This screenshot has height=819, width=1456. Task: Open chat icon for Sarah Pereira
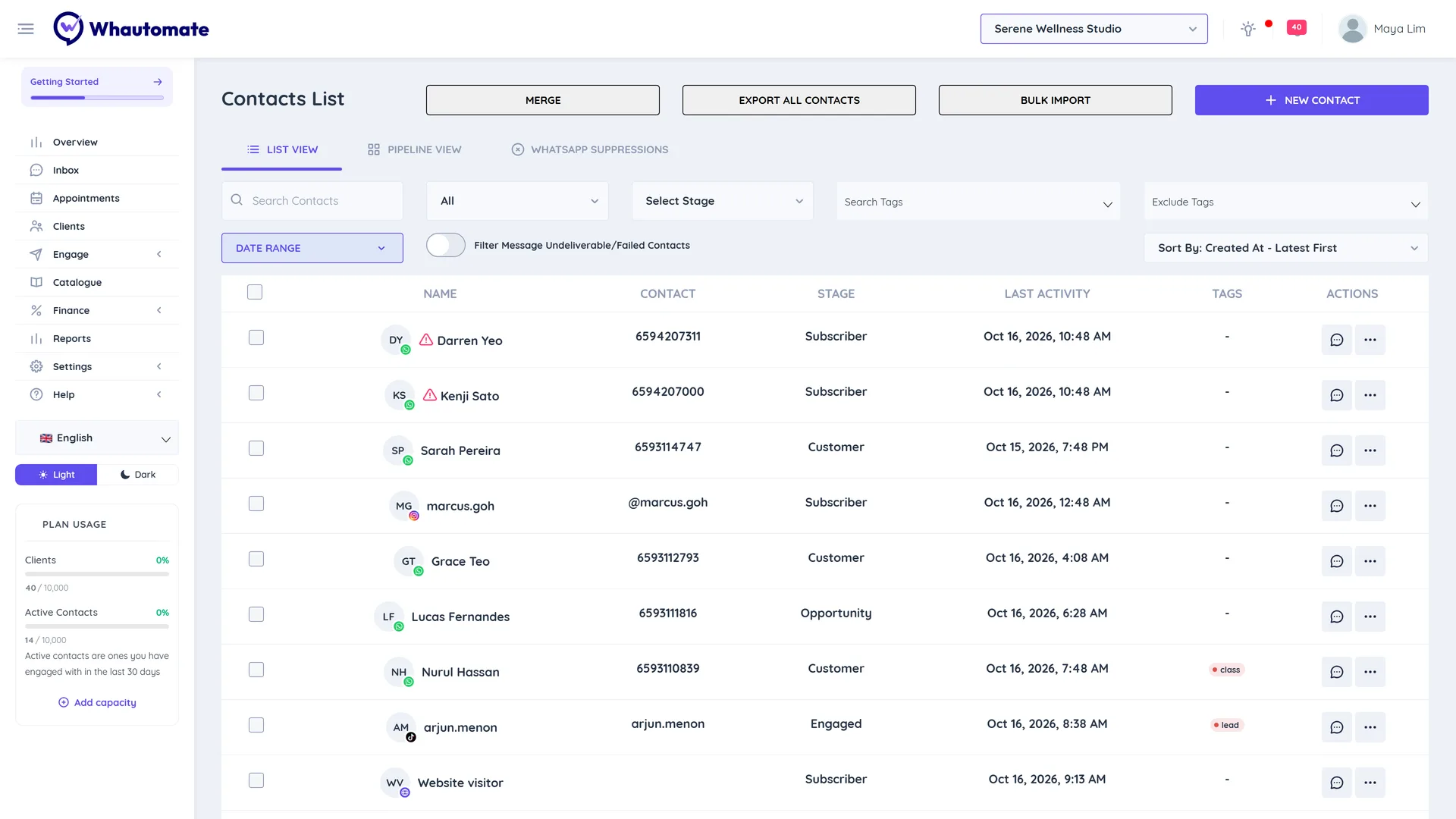1337,450
